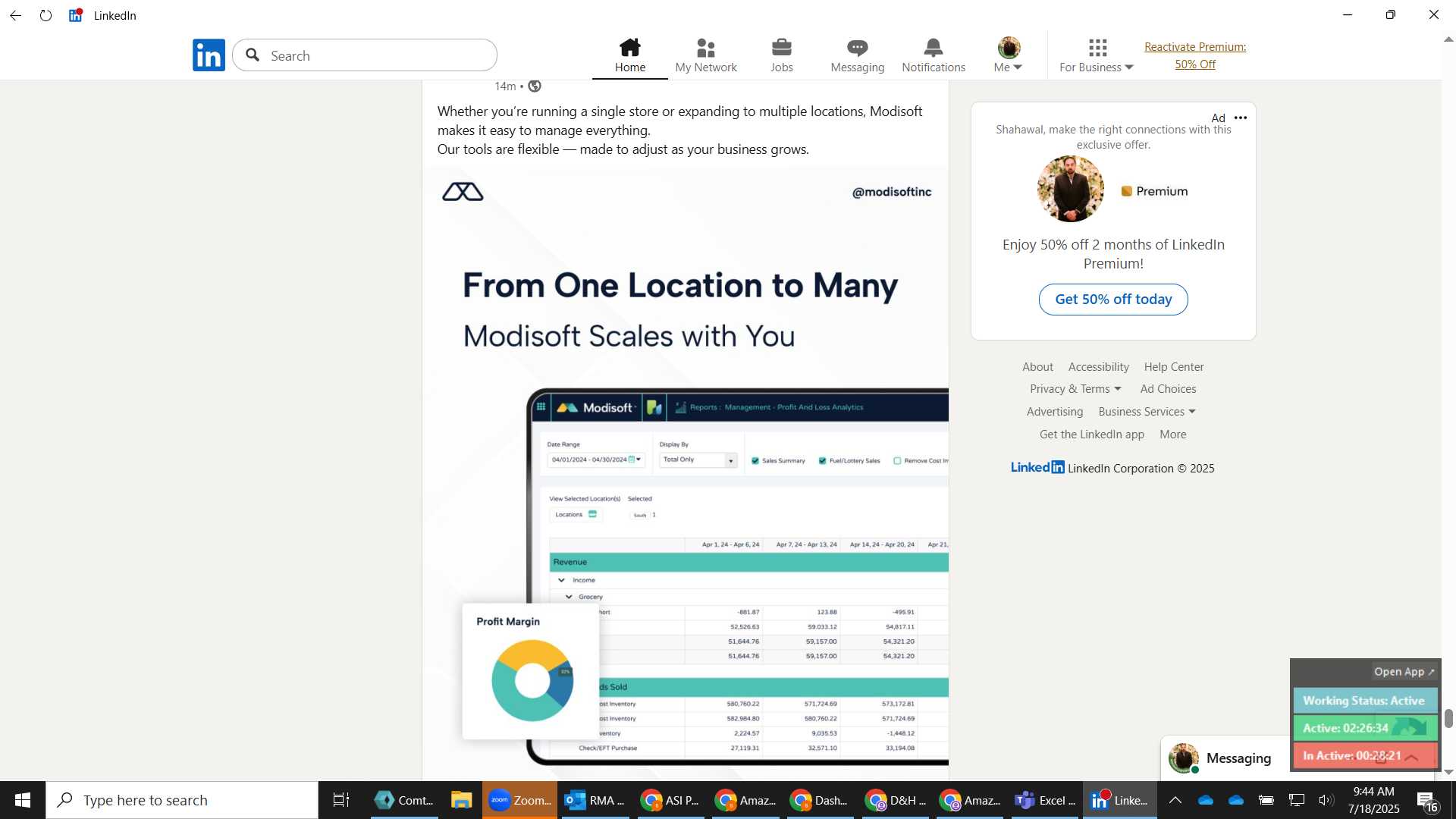This screenshot has width=1456, height=819.
Task: Click Get the LinkedIn app link
Action: (1092, 435)
